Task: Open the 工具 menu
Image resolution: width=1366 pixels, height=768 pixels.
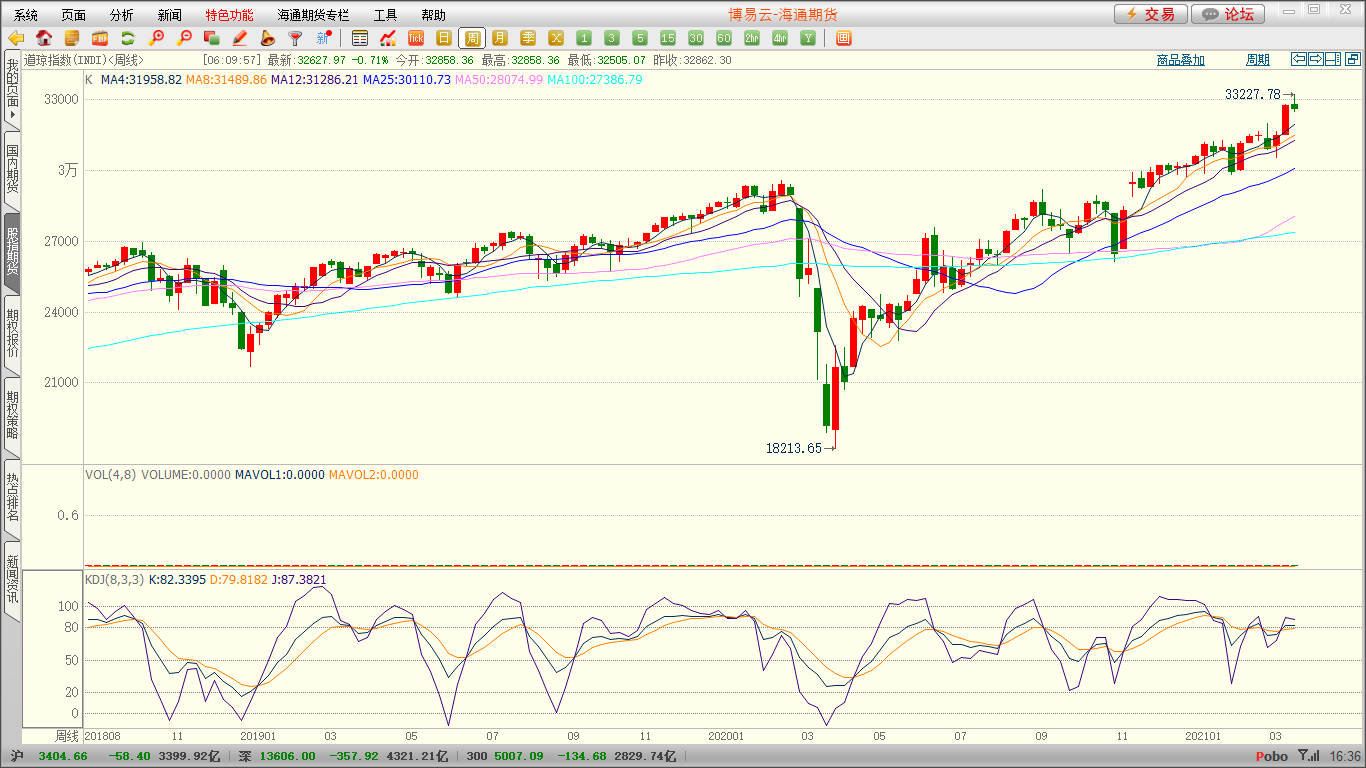Action: (x=385, y=15)
